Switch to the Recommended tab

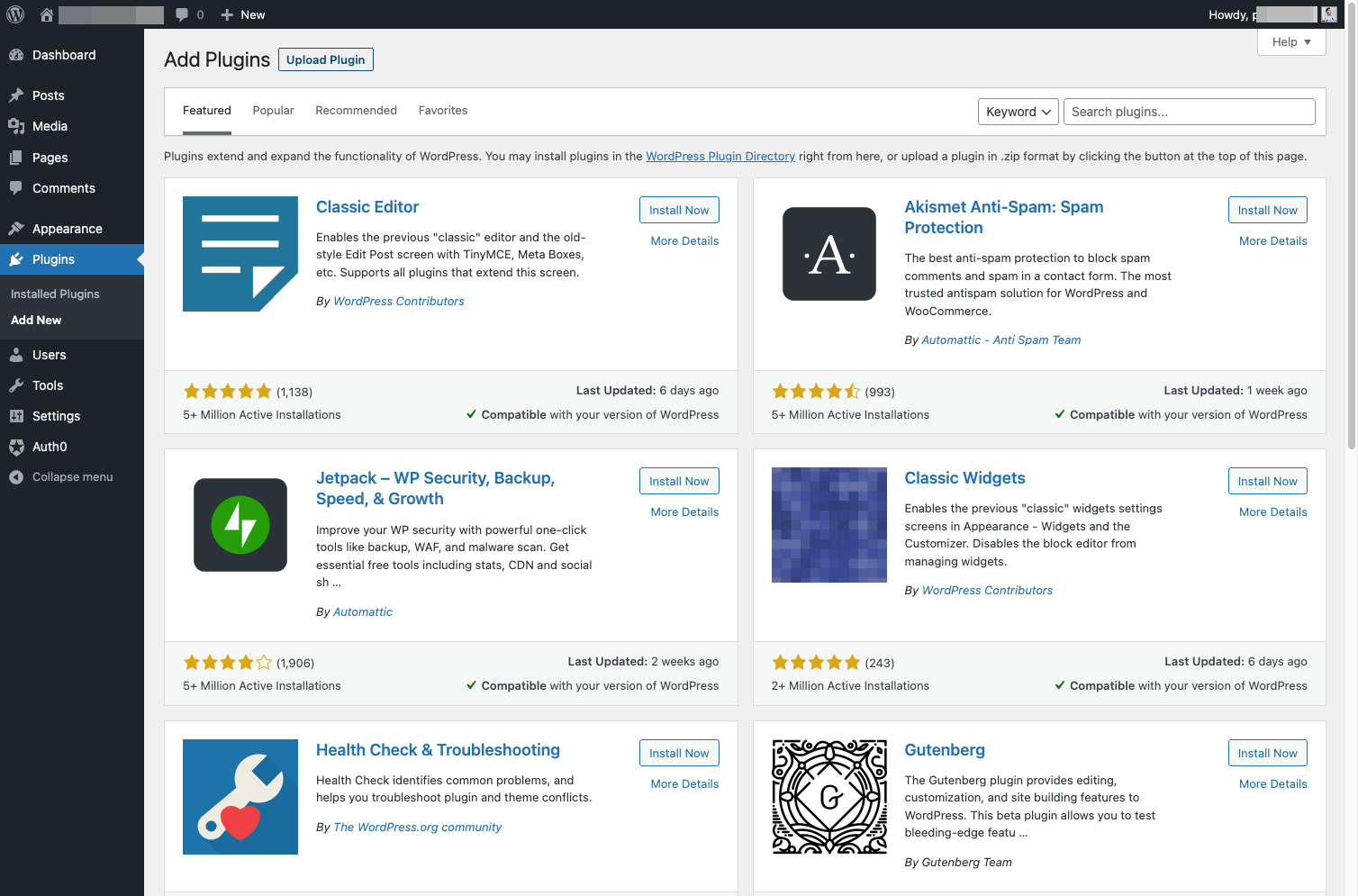pyautogui.click(x=356, y=111)
